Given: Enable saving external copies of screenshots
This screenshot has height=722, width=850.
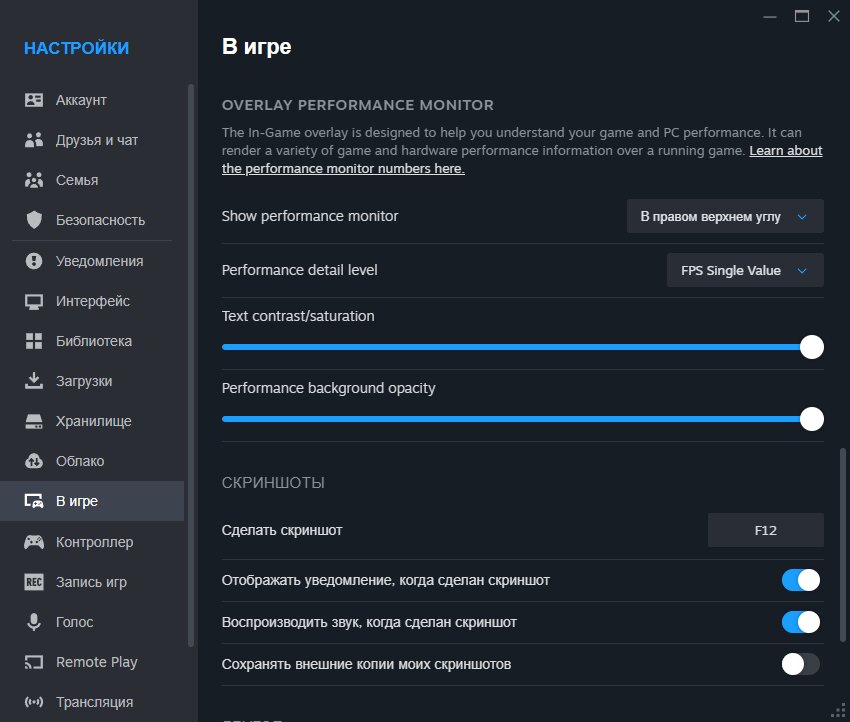Looking at the screenshot, I should 800,664.
